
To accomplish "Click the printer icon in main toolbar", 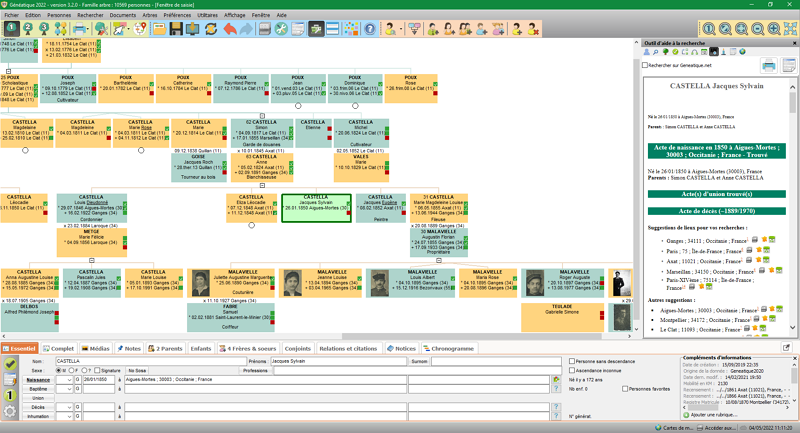I will point(80,29).
